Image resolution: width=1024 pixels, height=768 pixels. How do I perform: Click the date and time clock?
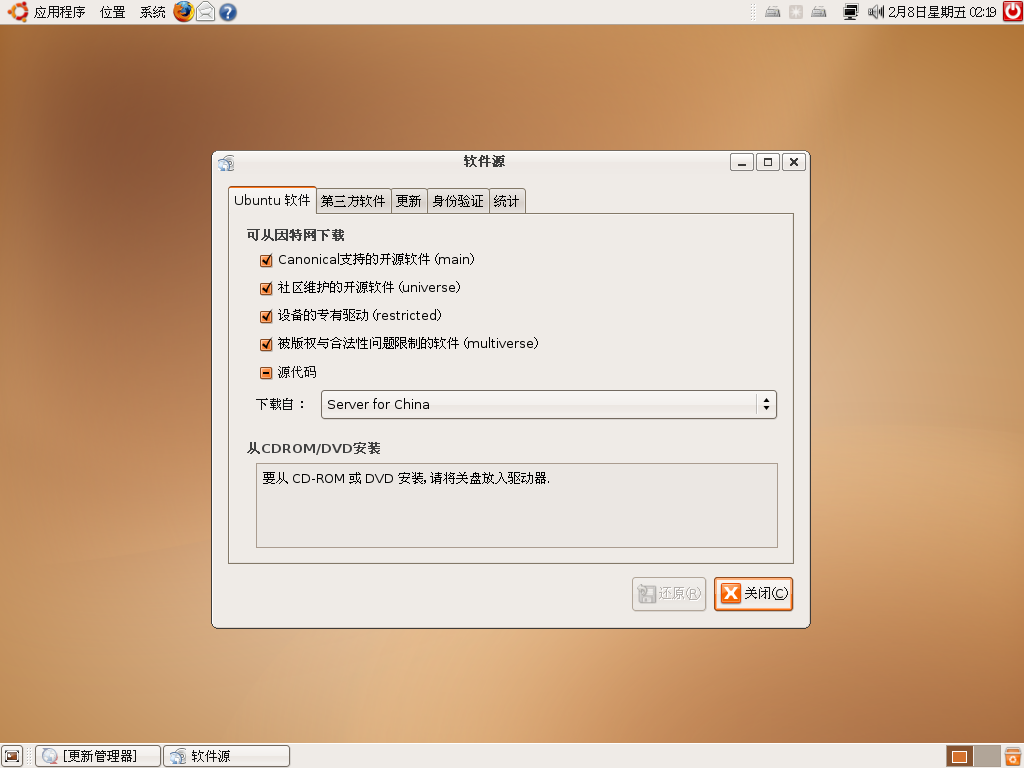coord(942,12)
